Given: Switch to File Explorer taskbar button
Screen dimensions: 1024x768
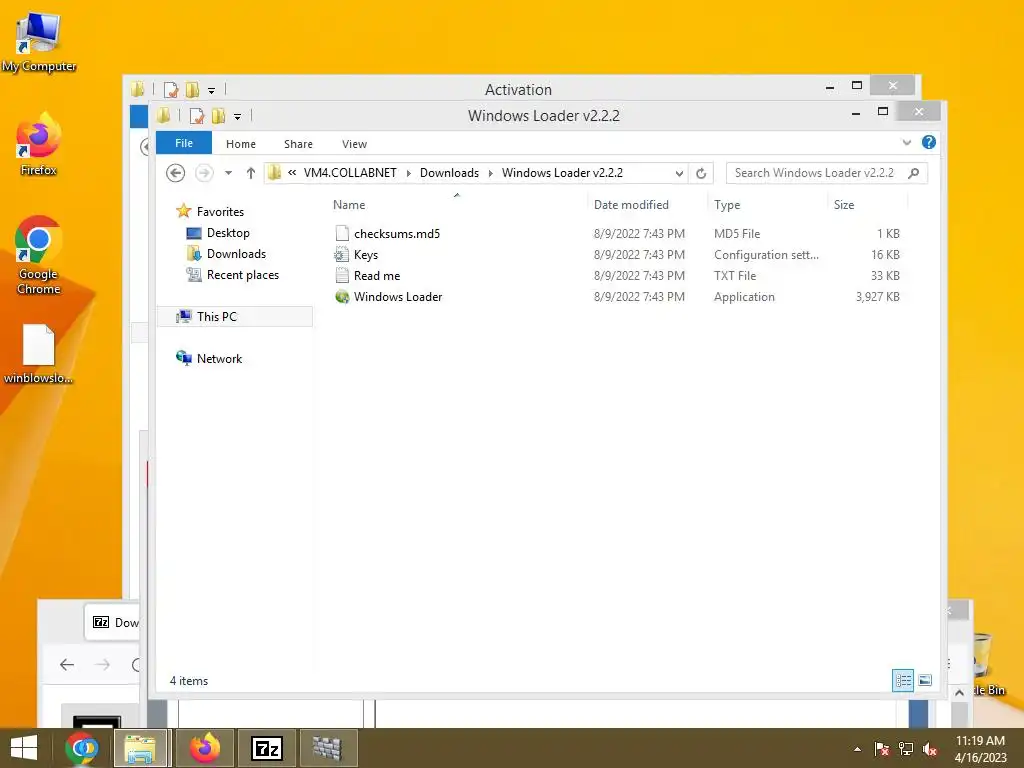Looking at the screenshot, I should pyautogui.click(x=140, y=748).
